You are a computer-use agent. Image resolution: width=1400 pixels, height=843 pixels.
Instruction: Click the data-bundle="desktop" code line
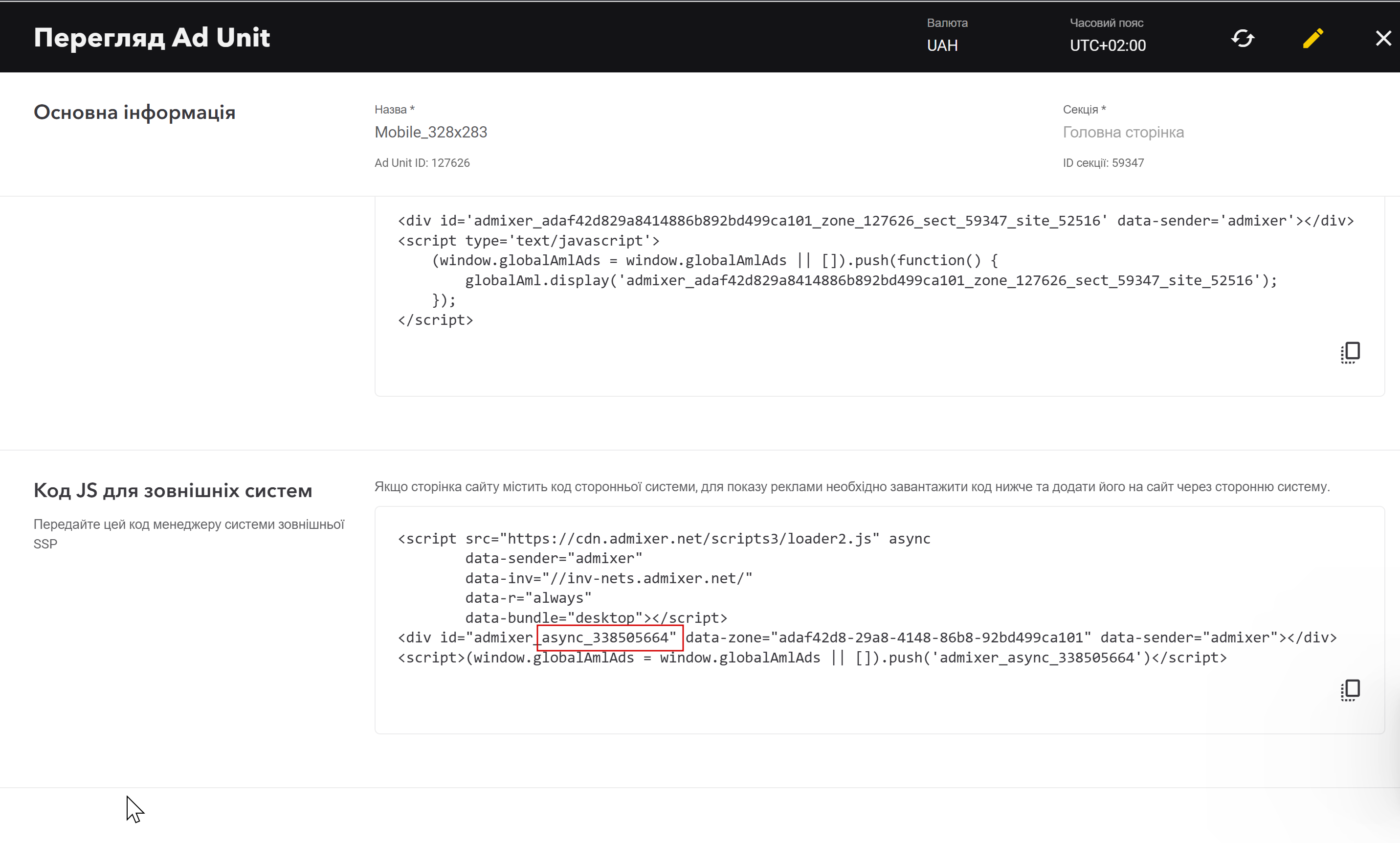[x=596, y=617]
